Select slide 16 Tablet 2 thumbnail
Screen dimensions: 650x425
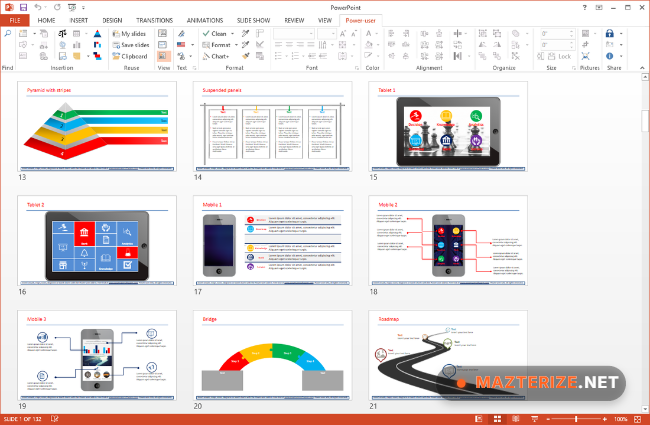[x=97, y=241]
